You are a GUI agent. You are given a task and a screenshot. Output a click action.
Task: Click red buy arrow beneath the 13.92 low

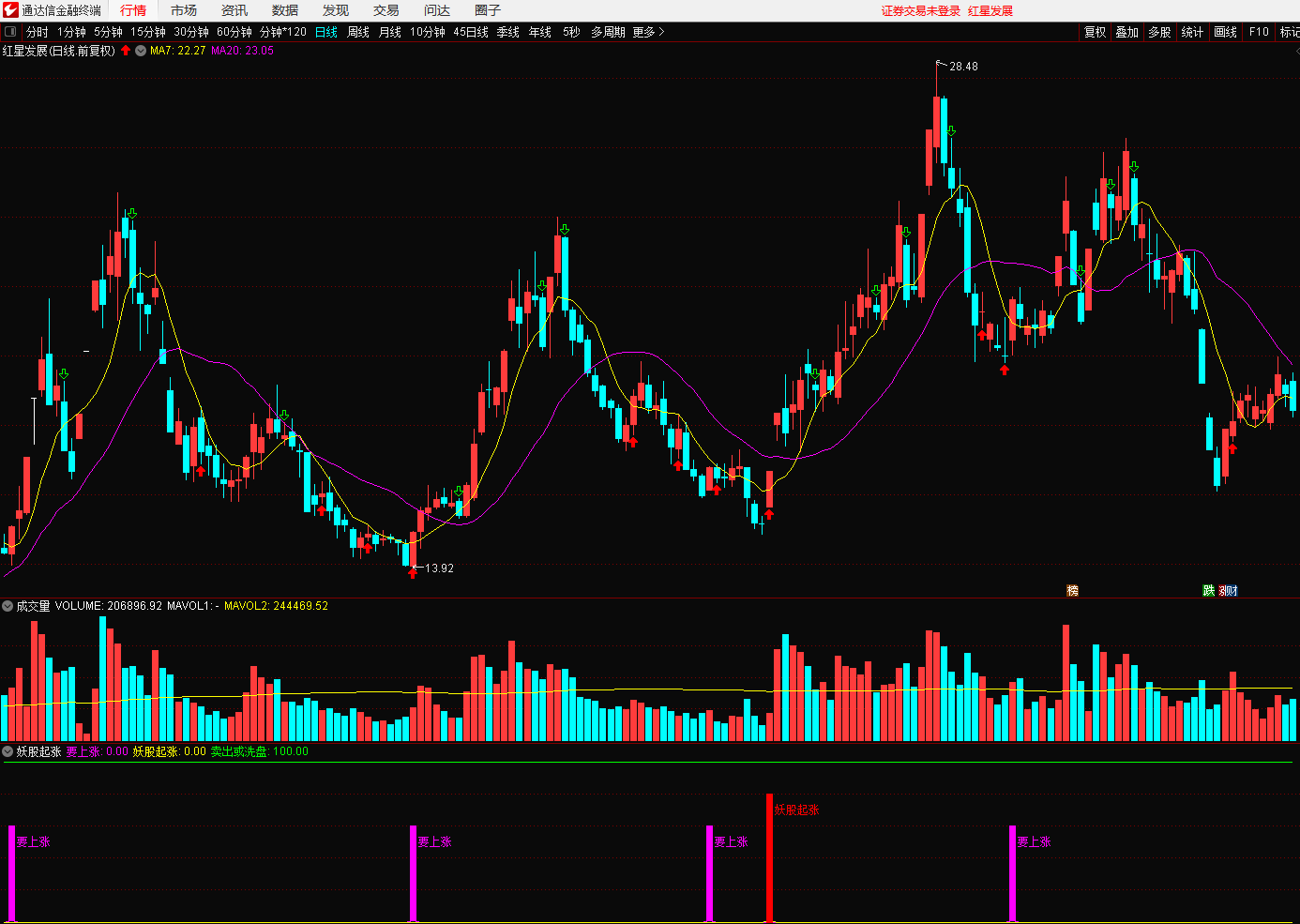click(x=413, y=573)
